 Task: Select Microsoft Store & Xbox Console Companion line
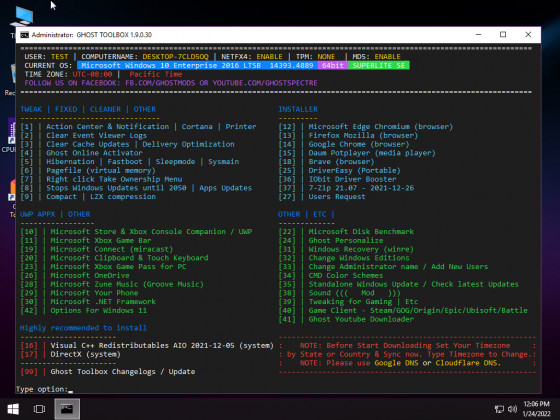(136, 232)
